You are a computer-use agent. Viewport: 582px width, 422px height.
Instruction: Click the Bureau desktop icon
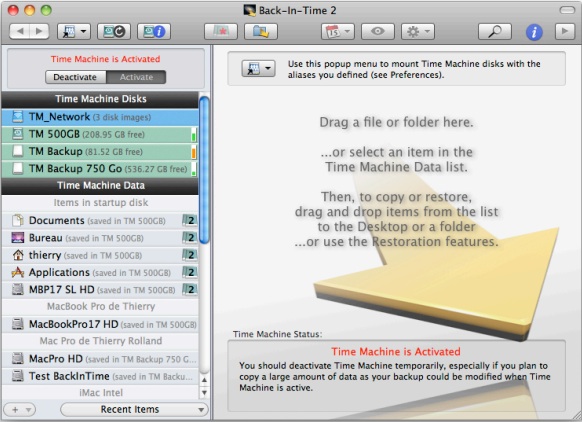17,238
